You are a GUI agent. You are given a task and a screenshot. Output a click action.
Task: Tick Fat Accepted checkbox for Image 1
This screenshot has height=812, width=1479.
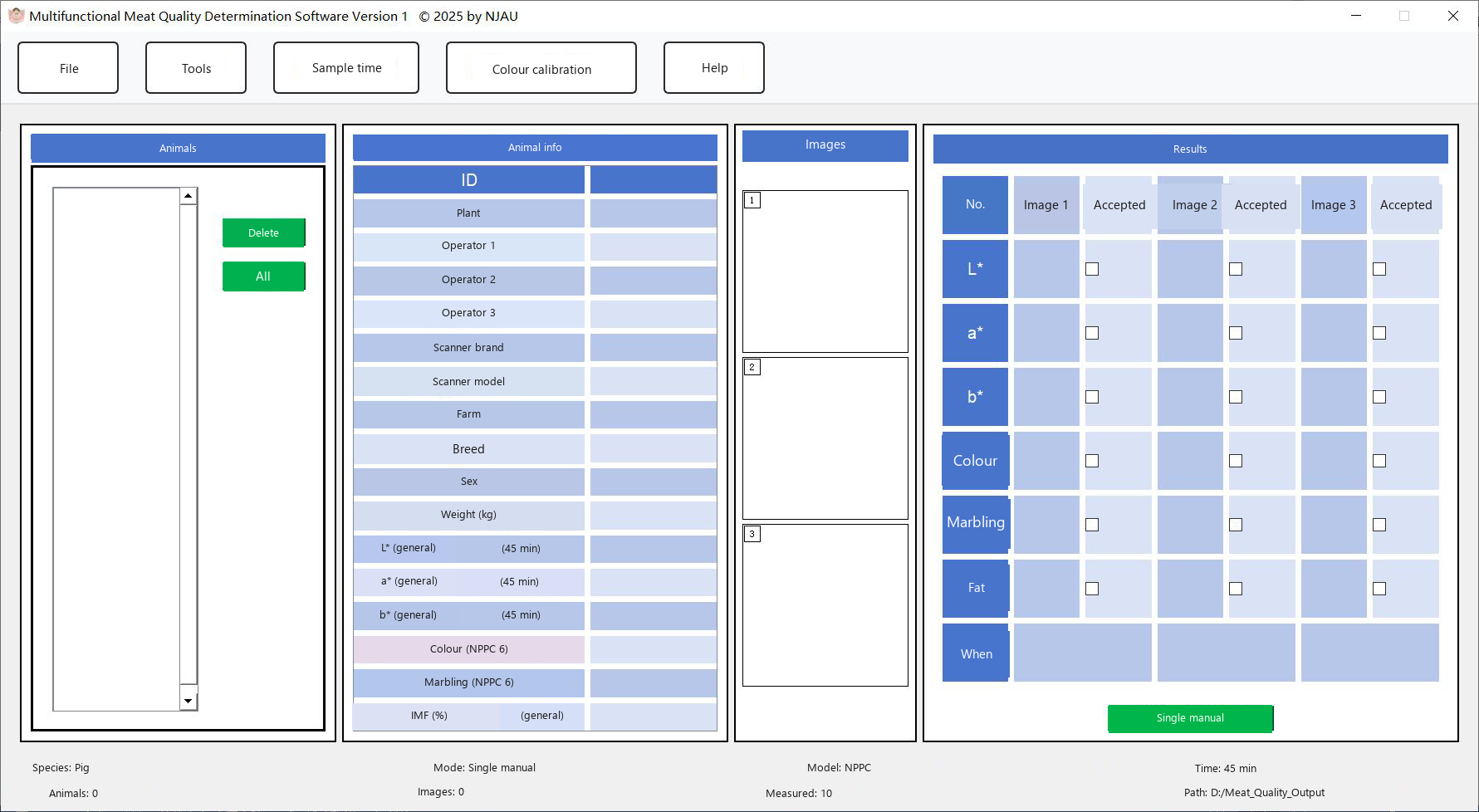(1092, 589)
